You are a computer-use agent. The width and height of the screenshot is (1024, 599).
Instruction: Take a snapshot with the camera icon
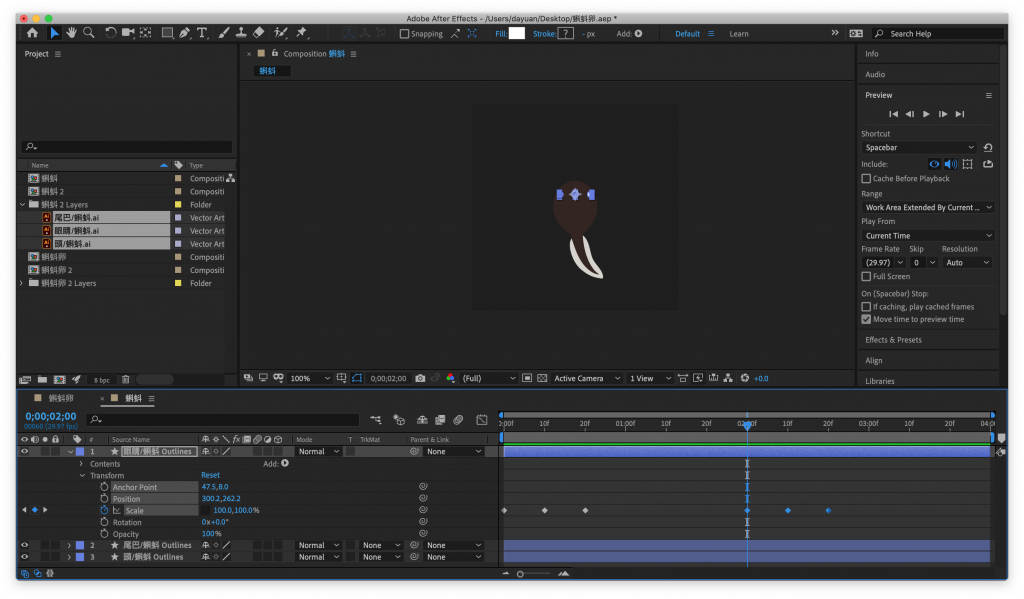(420, 378)
